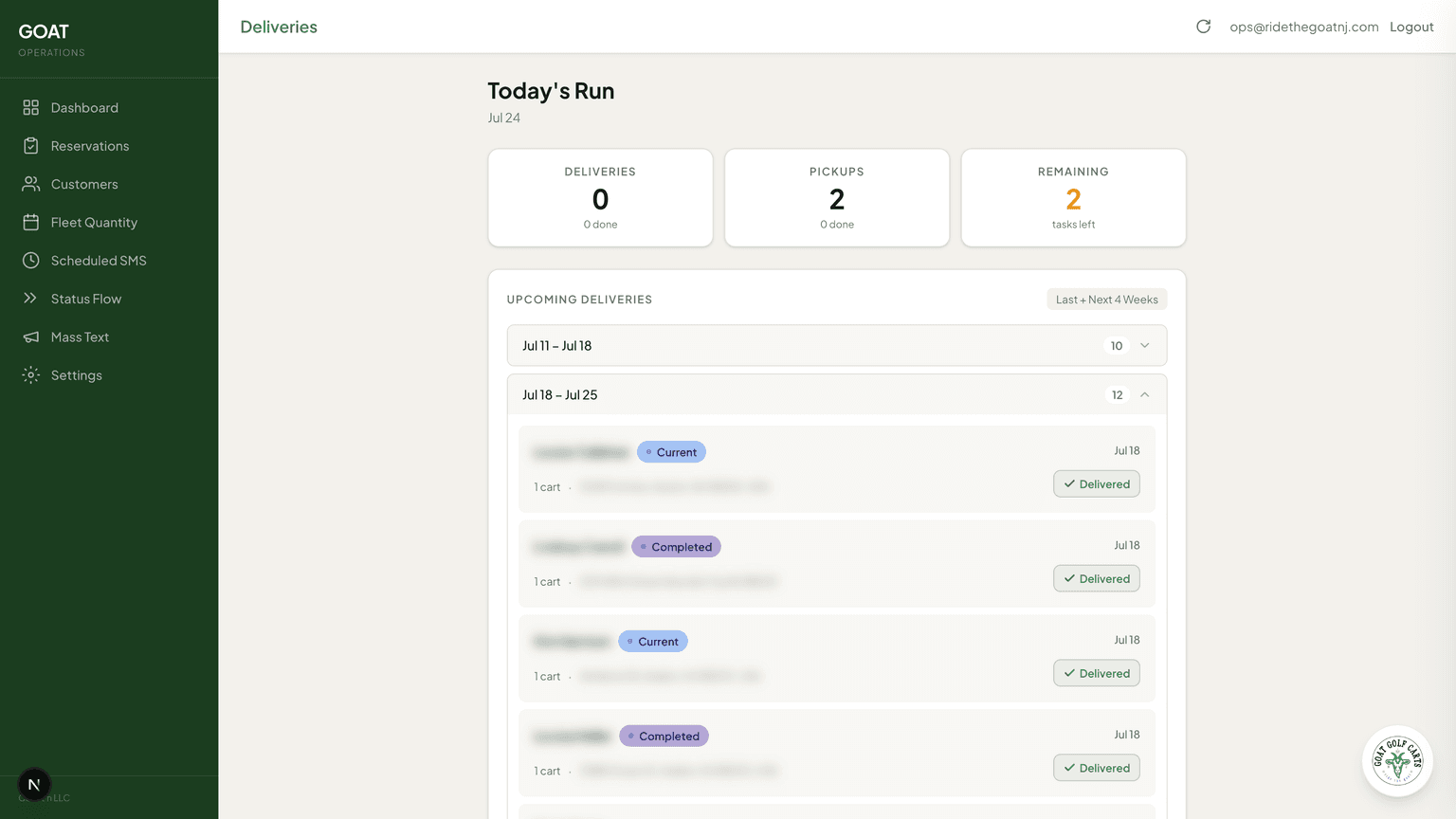This screenshot has width=1456, height=819.
Task: Open Status Flow double-chevron icon
Action: [31, 299]
